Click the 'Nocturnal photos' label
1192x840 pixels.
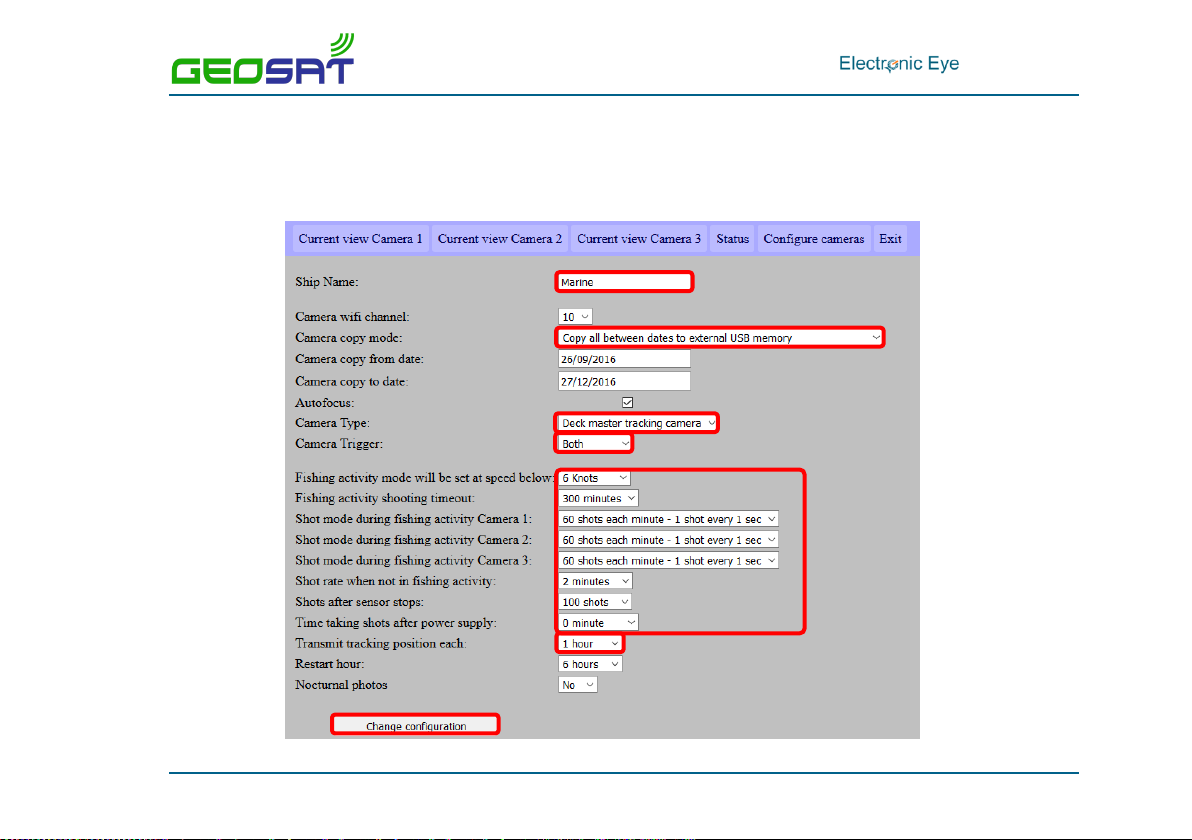[341, 685]
